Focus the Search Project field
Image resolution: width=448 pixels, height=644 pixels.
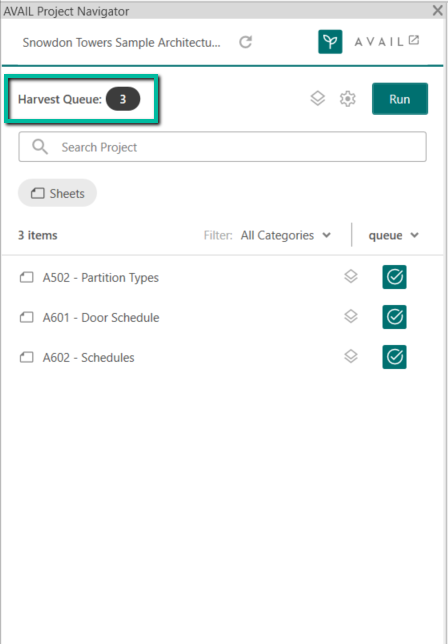pos(222,147)
